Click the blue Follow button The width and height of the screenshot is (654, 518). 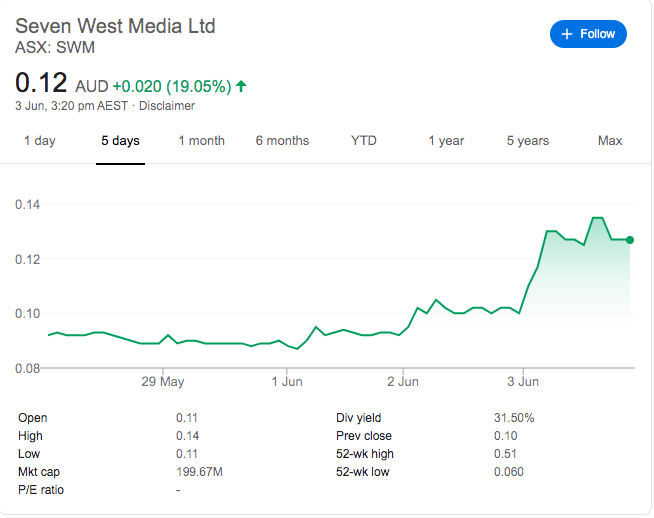588,34
